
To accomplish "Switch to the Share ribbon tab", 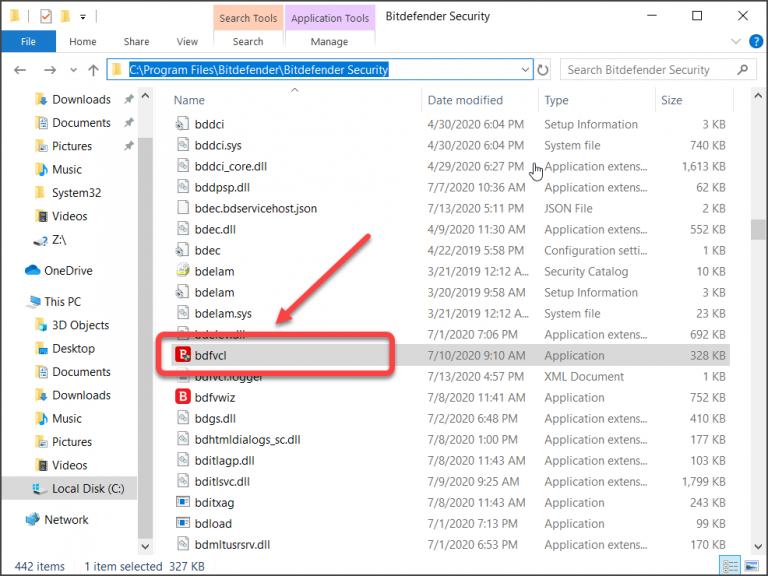I will [x=136, y=41].
